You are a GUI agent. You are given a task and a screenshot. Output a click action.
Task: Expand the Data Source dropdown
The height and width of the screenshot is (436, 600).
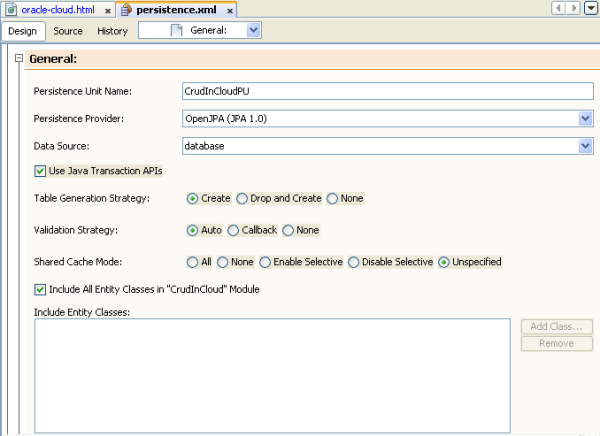(585, 146)
